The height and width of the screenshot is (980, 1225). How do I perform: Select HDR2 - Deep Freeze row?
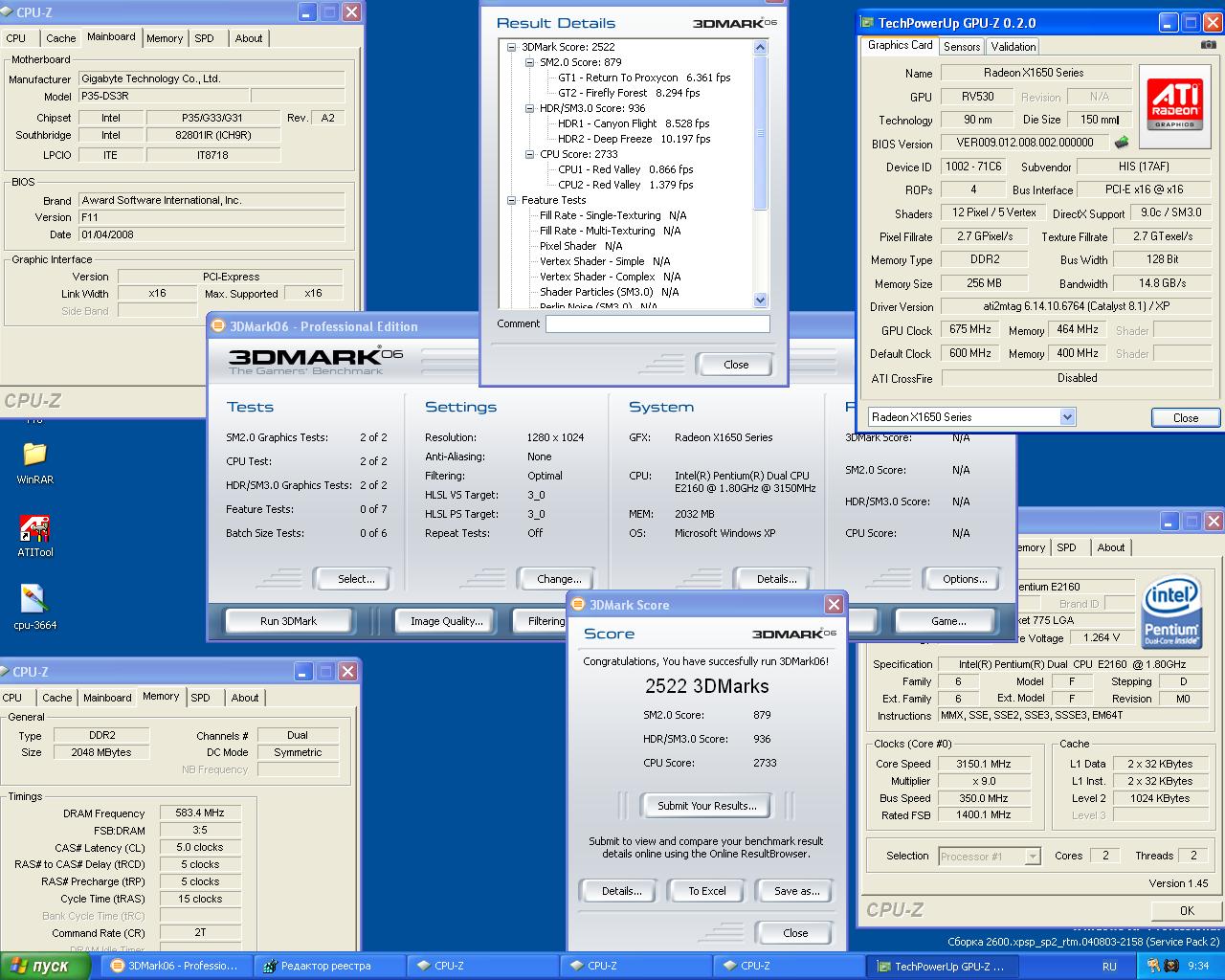click(x=634, y=139)
